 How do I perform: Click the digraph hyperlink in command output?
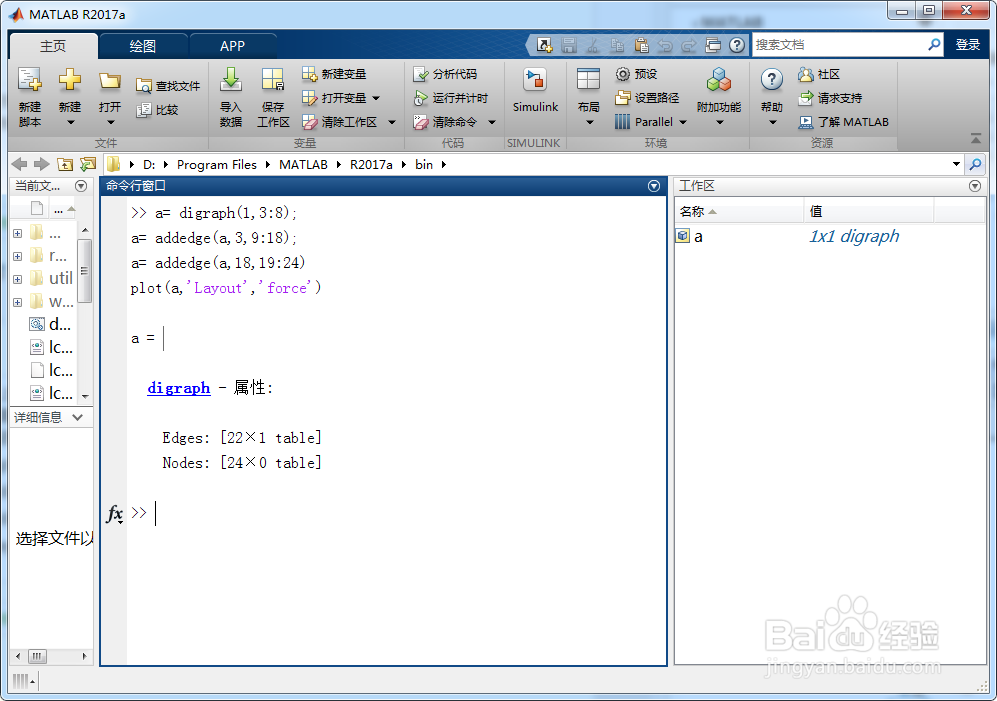tap(179, 388)
